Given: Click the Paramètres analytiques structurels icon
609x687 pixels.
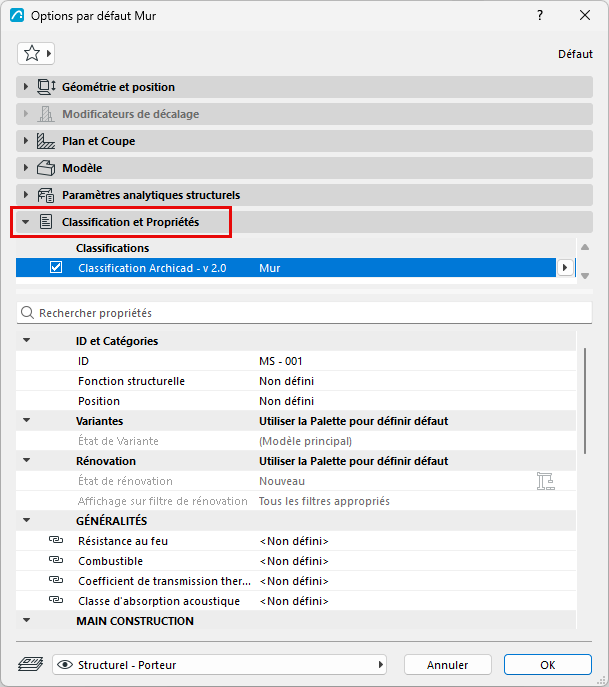Looking at the screenshot, I should tap(46, 195).
